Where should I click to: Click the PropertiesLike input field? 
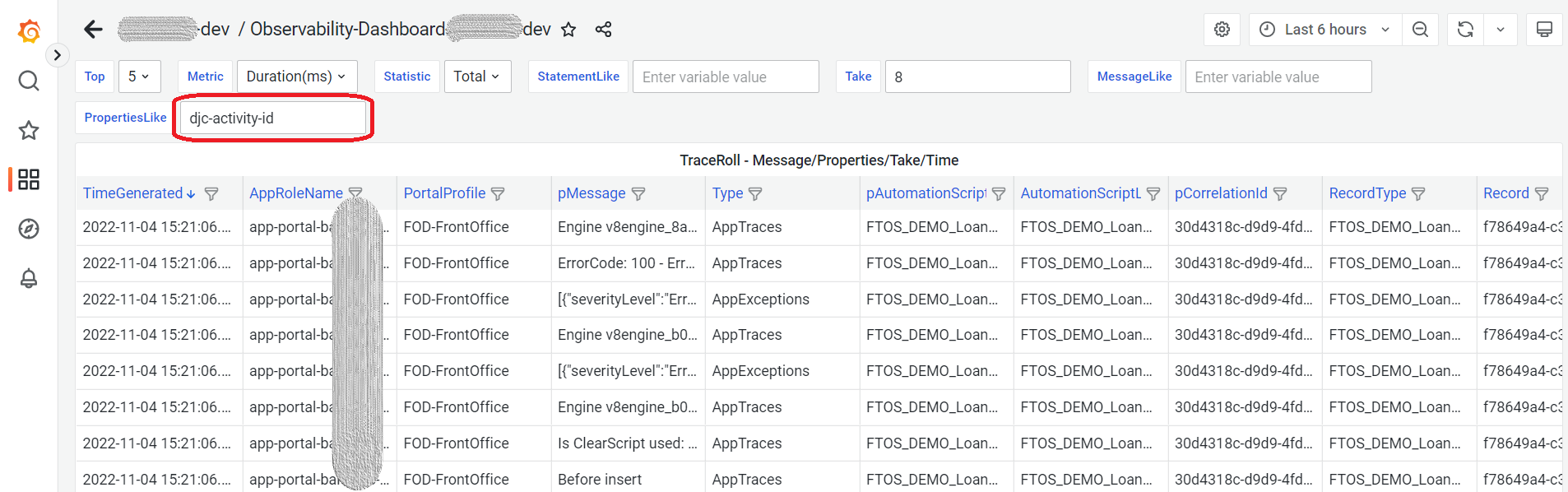pos(272,118)
